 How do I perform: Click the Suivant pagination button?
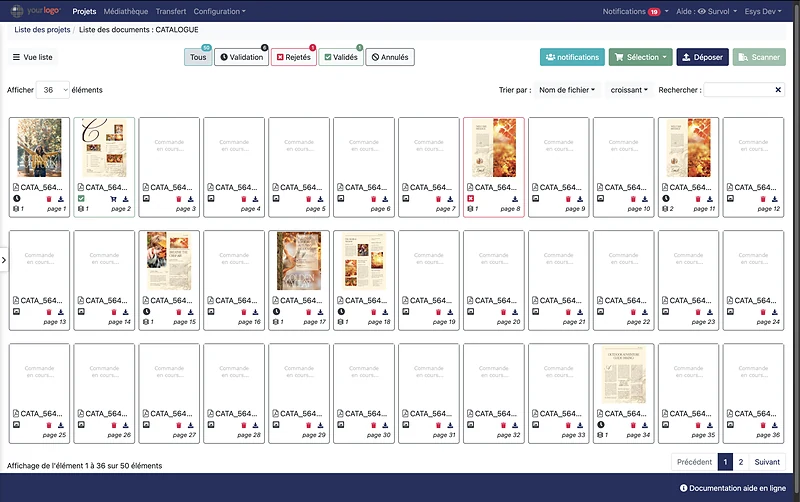coord(767,462)
